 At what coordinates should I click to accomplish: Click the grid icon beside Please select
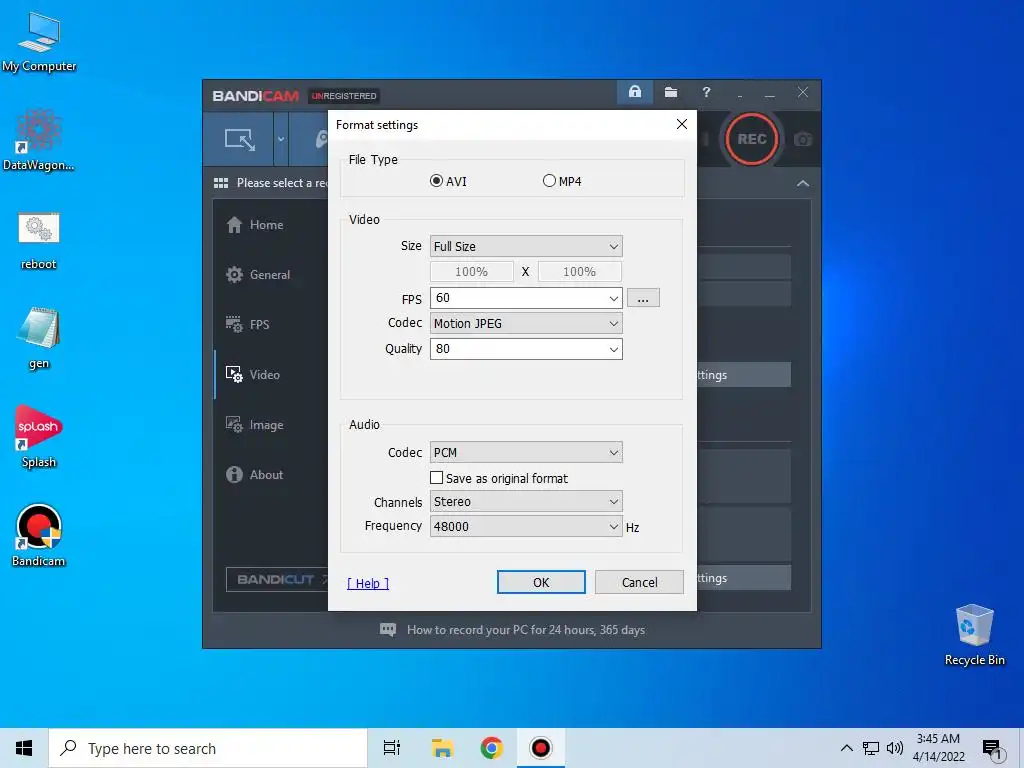pyautogui.click(x=221, y=183)
